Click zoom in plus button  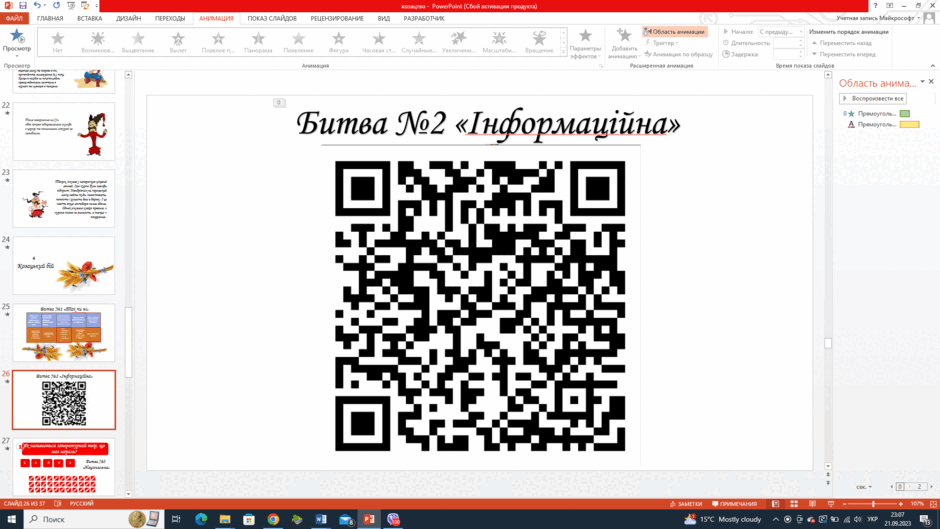tap(900, 504)
